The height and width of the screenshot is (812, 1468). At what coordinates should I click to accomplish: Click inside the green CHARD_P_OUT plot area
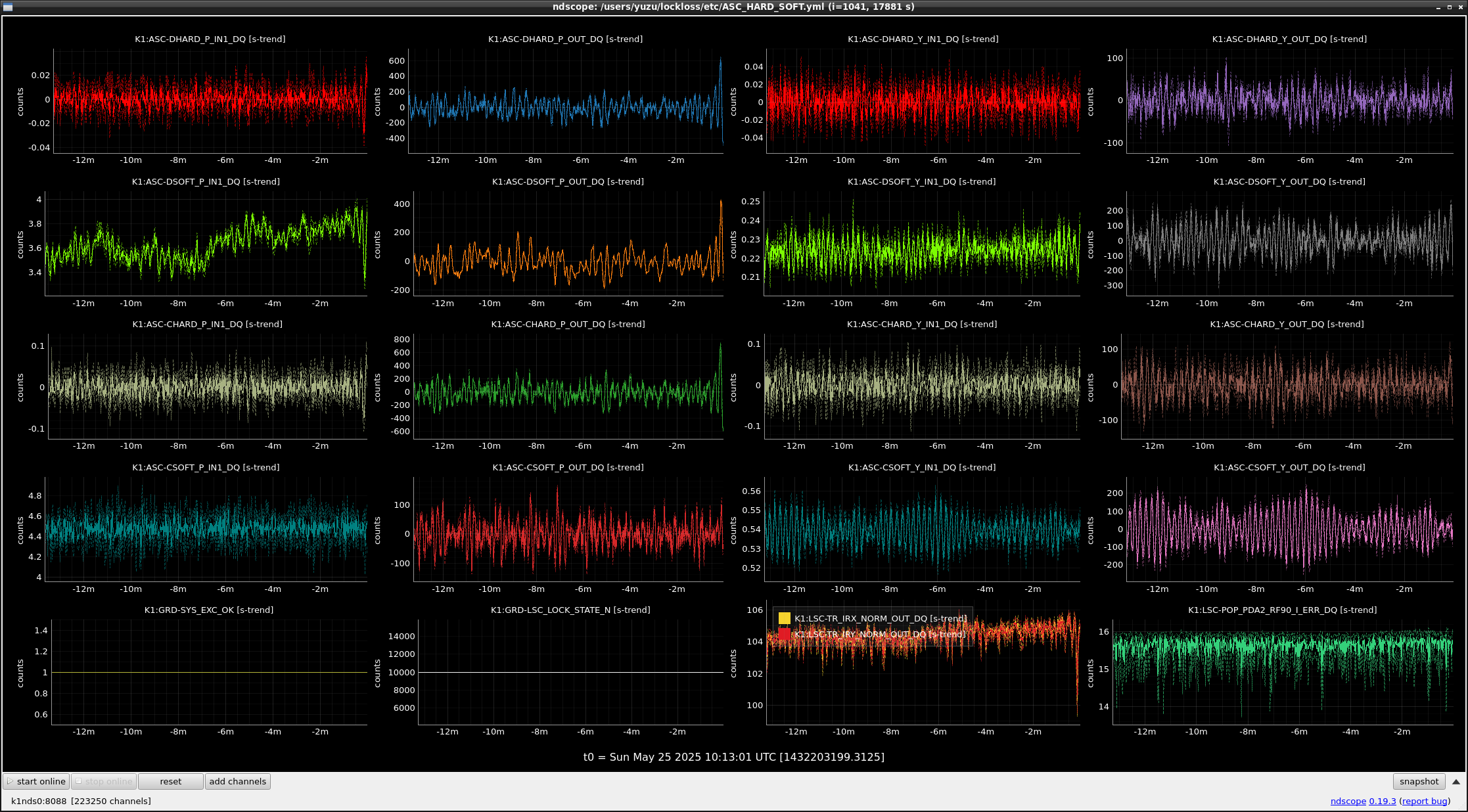coord(568,386)
